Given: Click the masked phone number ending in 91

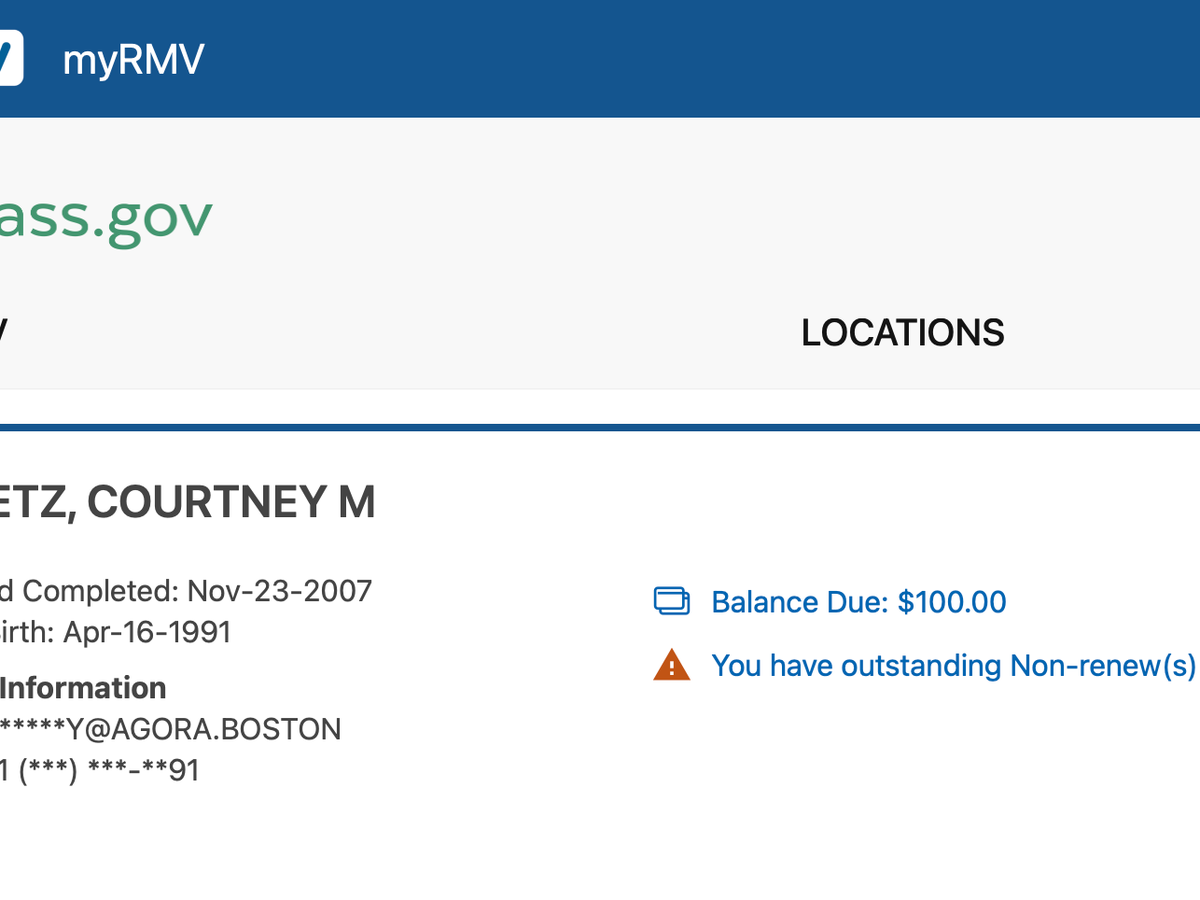Looking at the screenshot, I should (100, 770).
